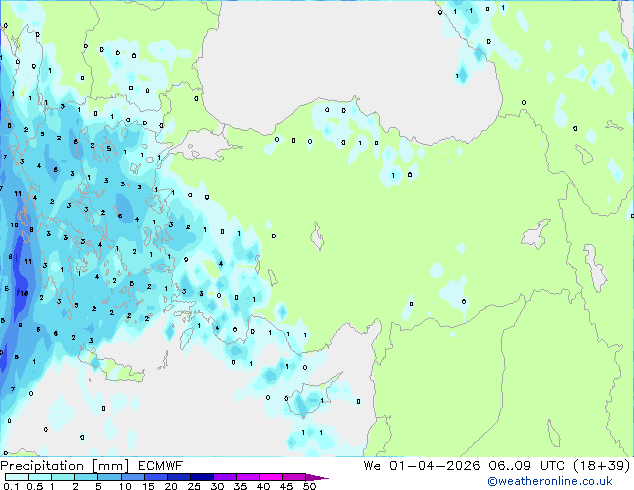Screen dimensions: 634x490
Task: Select legend scale label '20'
Action: [171, 486]
